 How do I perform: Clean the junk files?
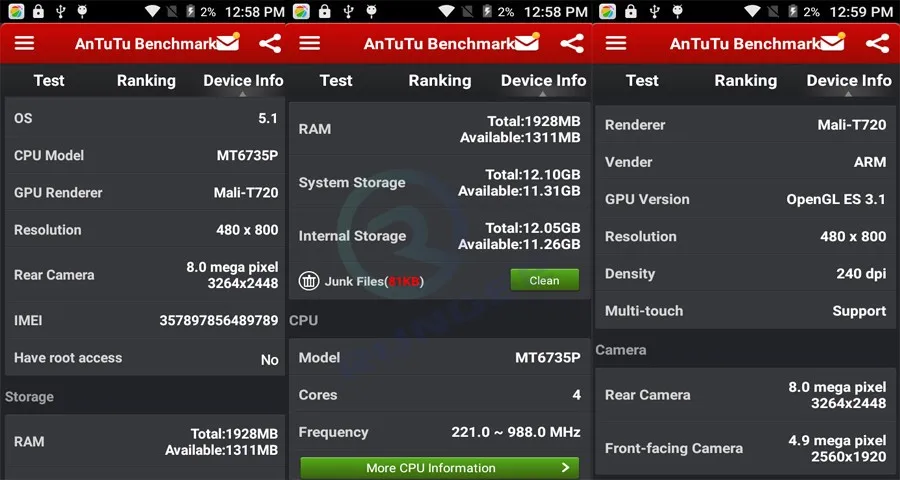[545, 280]
